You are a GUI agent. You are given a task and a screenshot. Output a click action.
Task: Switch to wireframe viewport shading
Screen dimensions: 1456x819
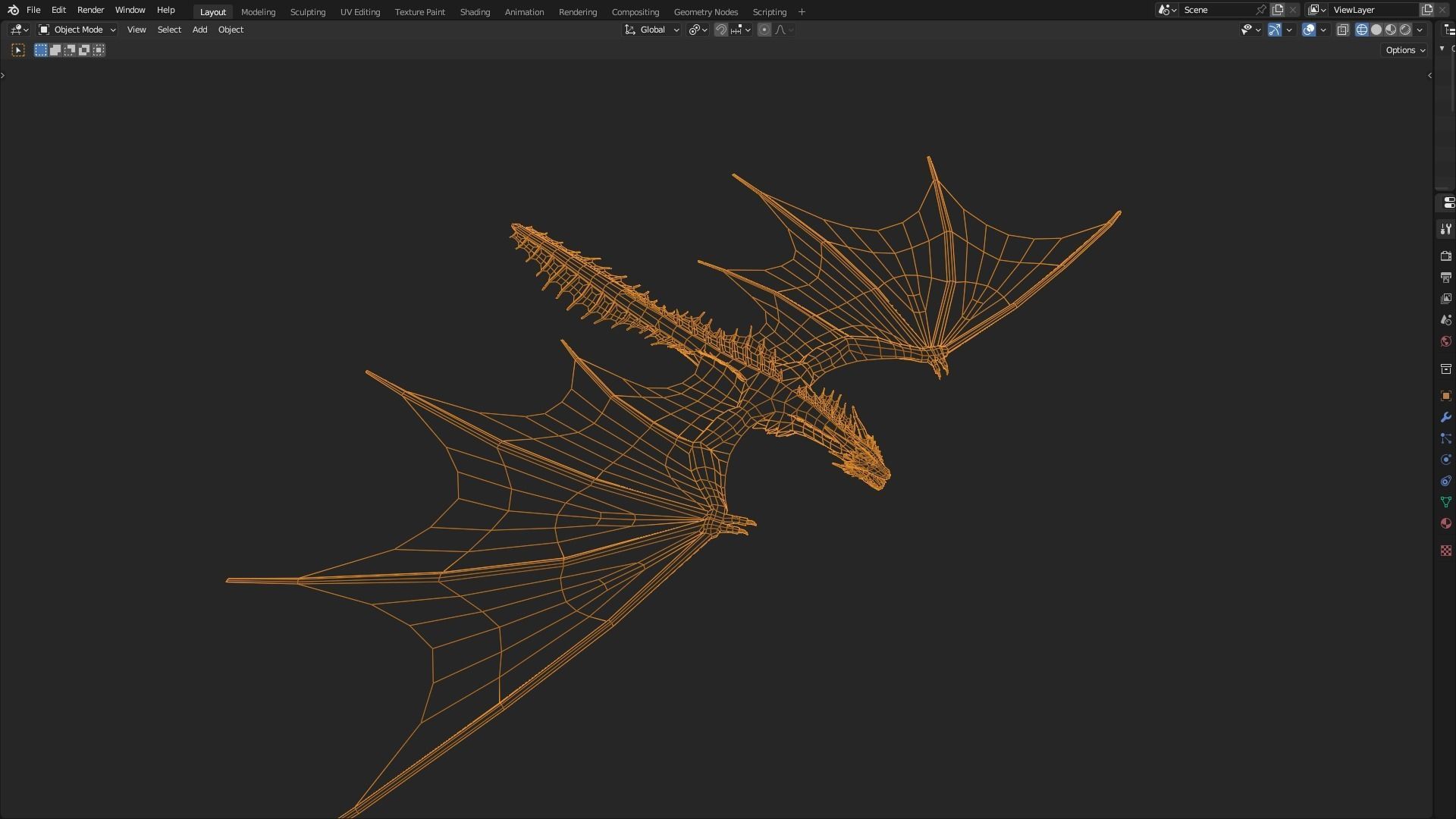click(1362, 30)
